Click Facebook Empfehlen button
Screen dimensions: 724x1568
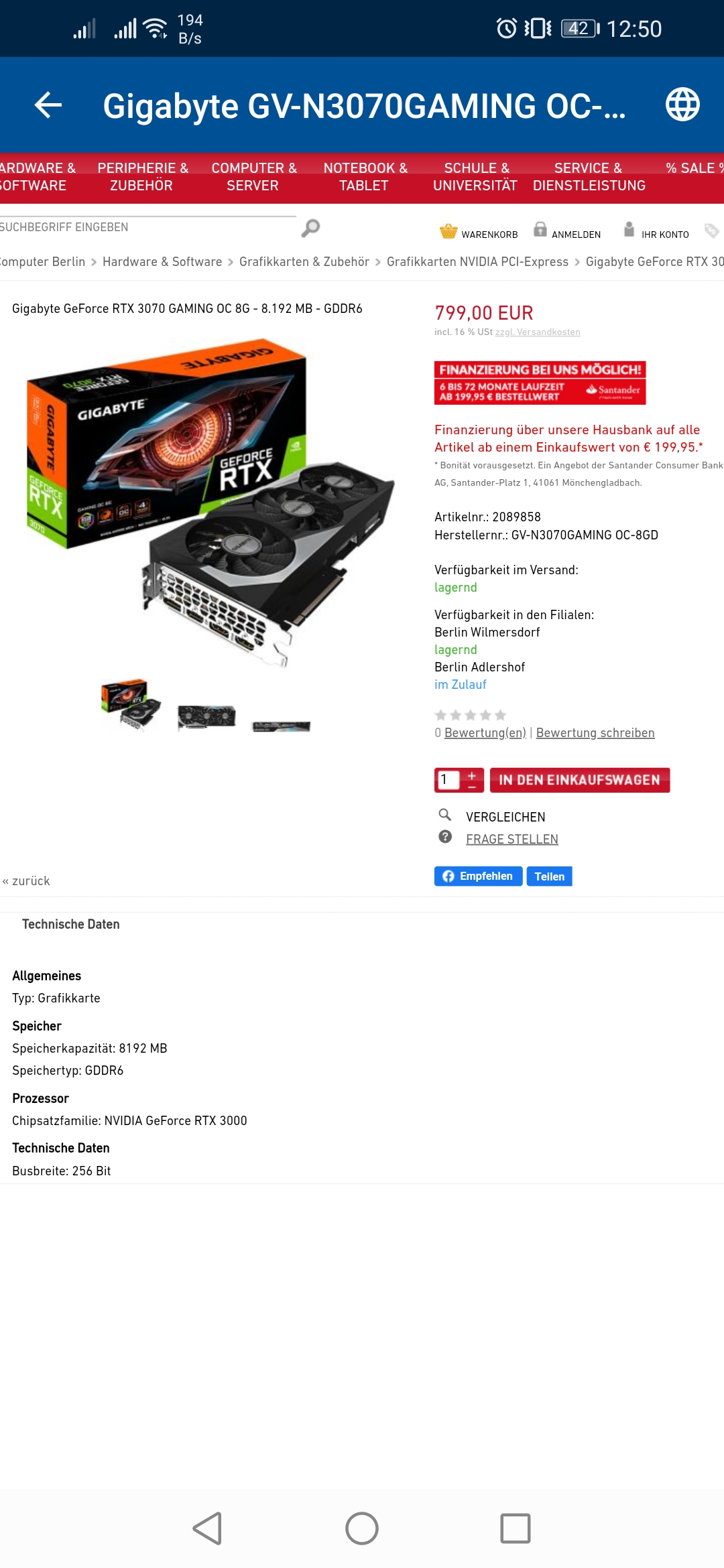(478, 876)
